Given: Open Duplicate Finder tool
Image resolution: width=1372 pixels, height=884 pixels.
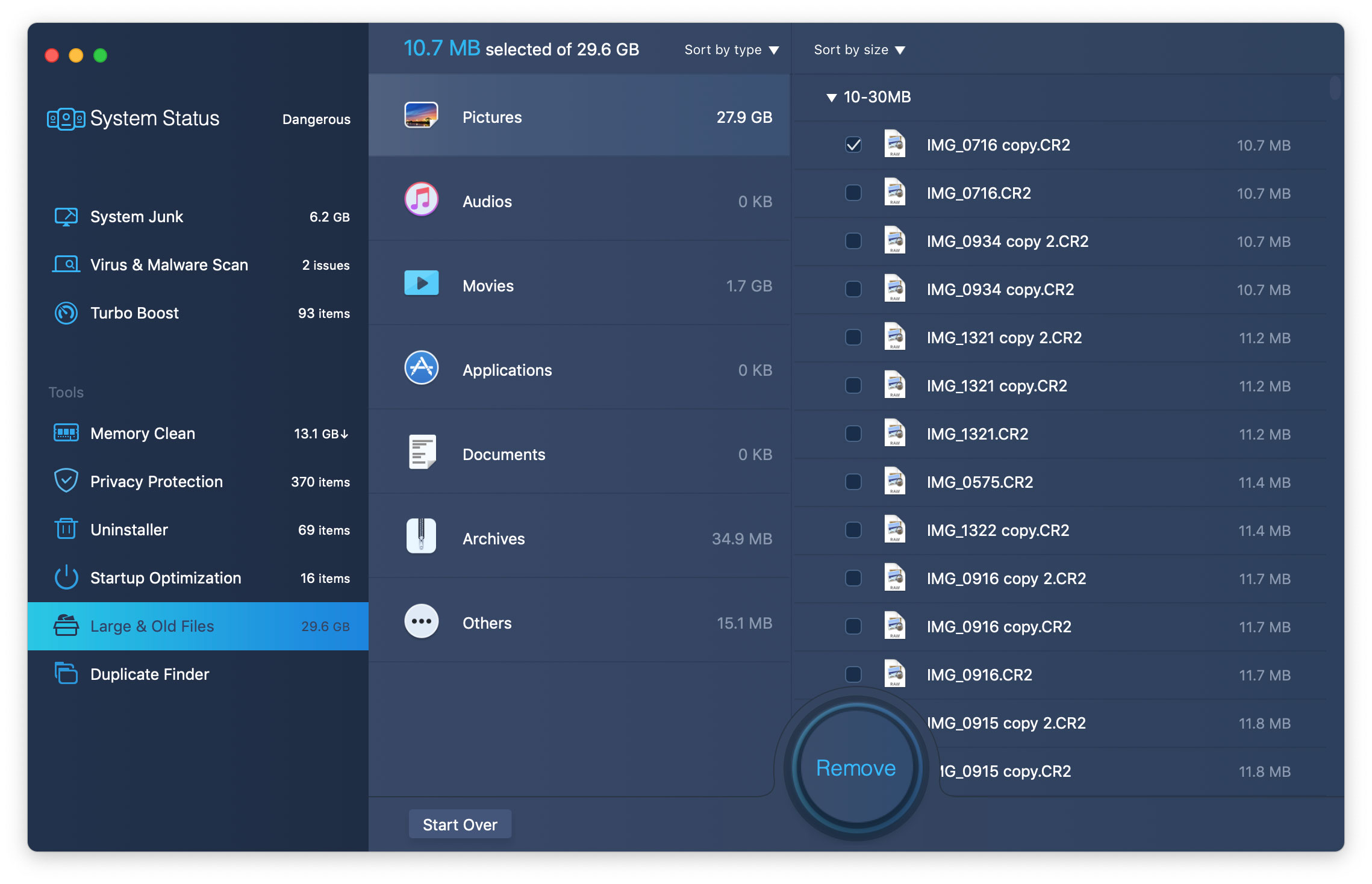Looking at the screenshot, I should click(x=198, y=674).
